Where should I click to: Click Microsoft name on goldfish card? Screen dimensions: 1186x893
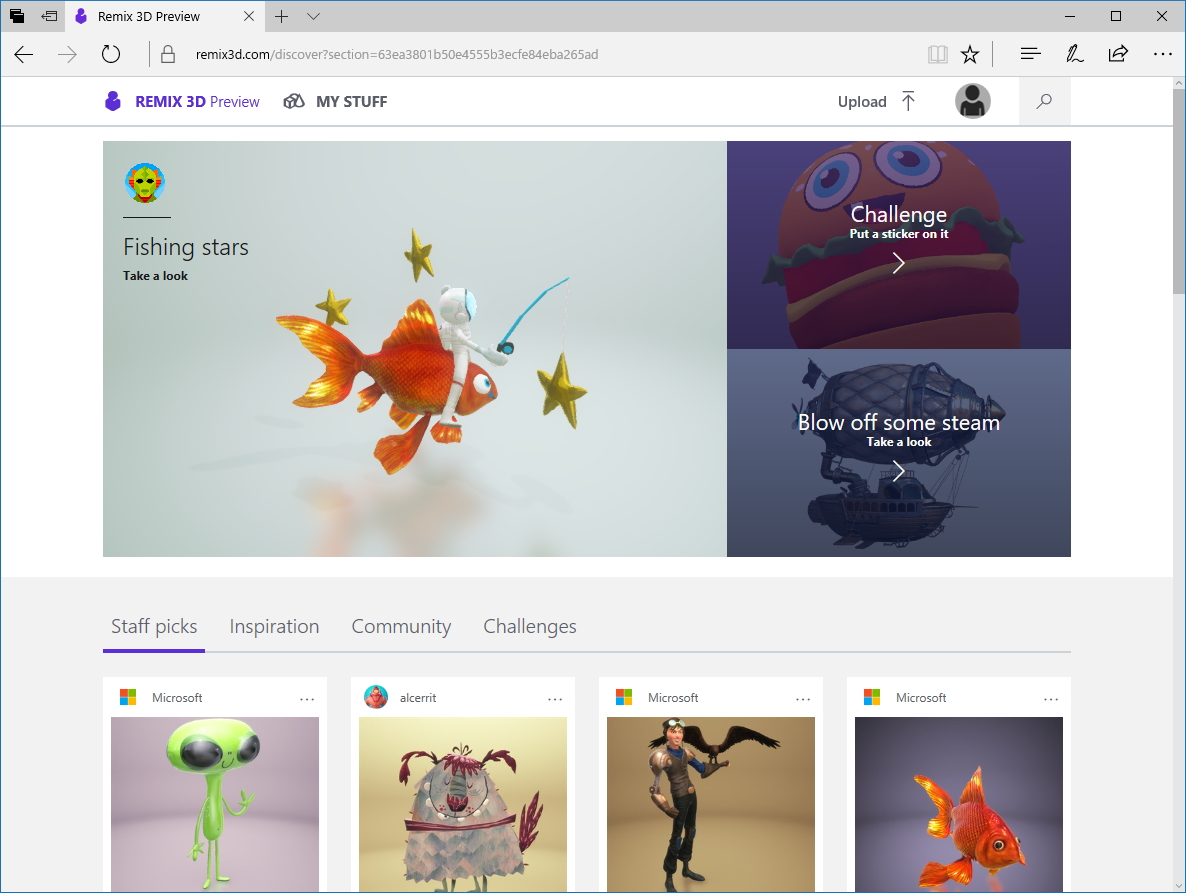921,698
